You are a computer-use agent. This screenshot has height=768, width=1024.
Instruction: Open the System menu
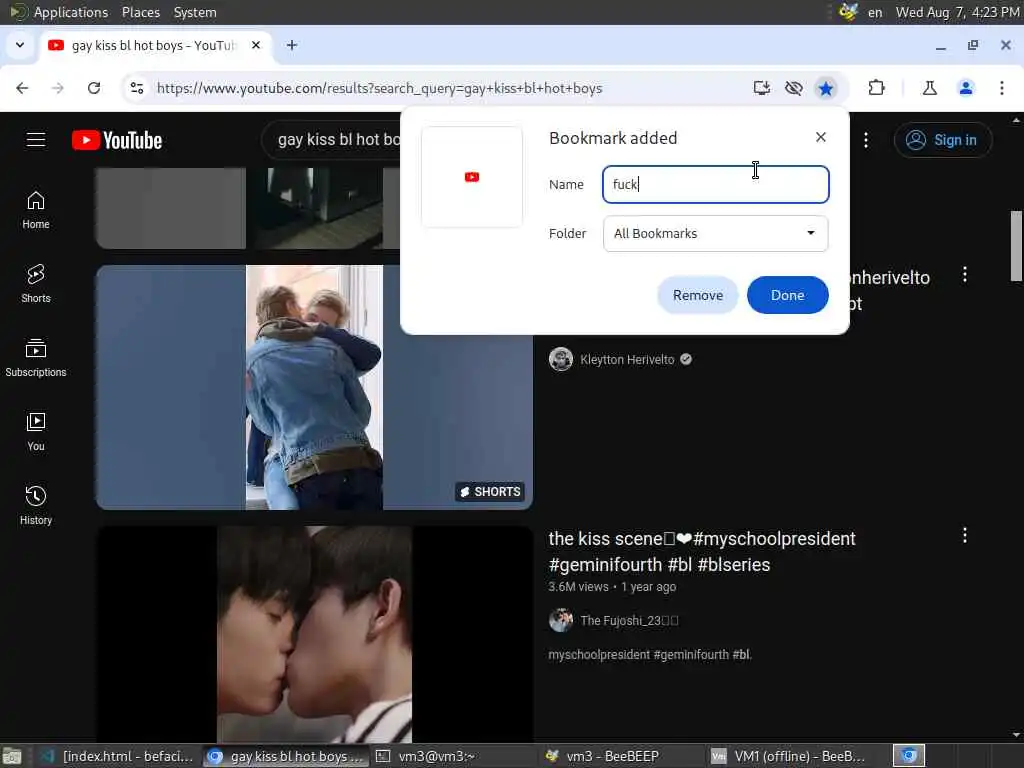point(195,12)
